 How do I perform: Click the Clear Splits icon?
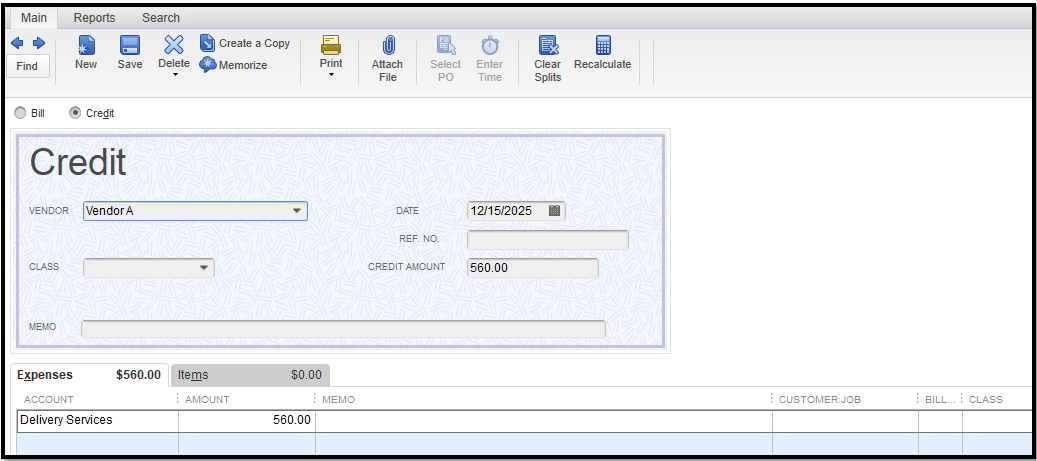(548, 45)
